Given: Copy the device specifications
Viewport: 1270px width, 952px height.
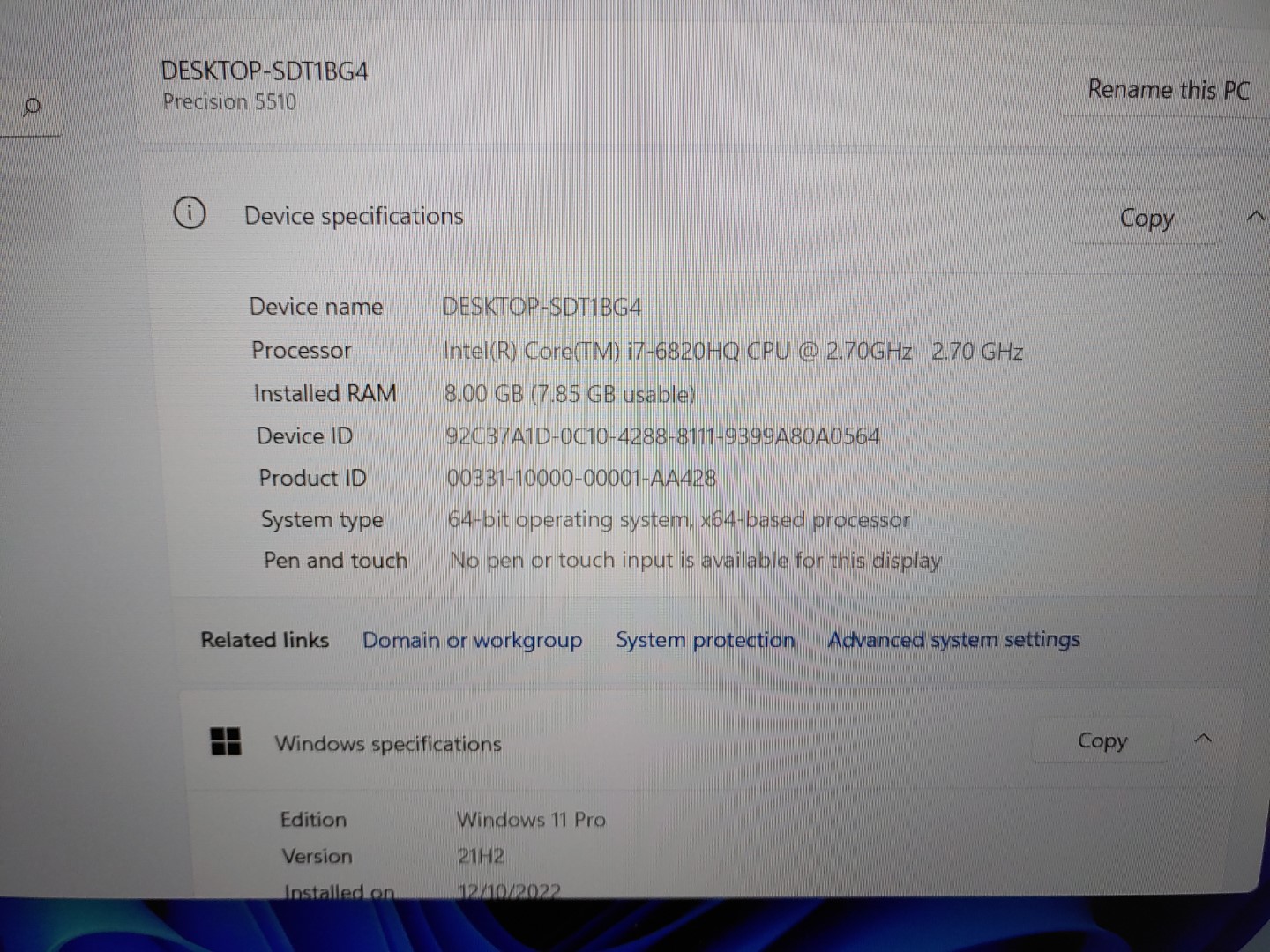Looking at the screenshot, I should click(x=1147, y=218).
